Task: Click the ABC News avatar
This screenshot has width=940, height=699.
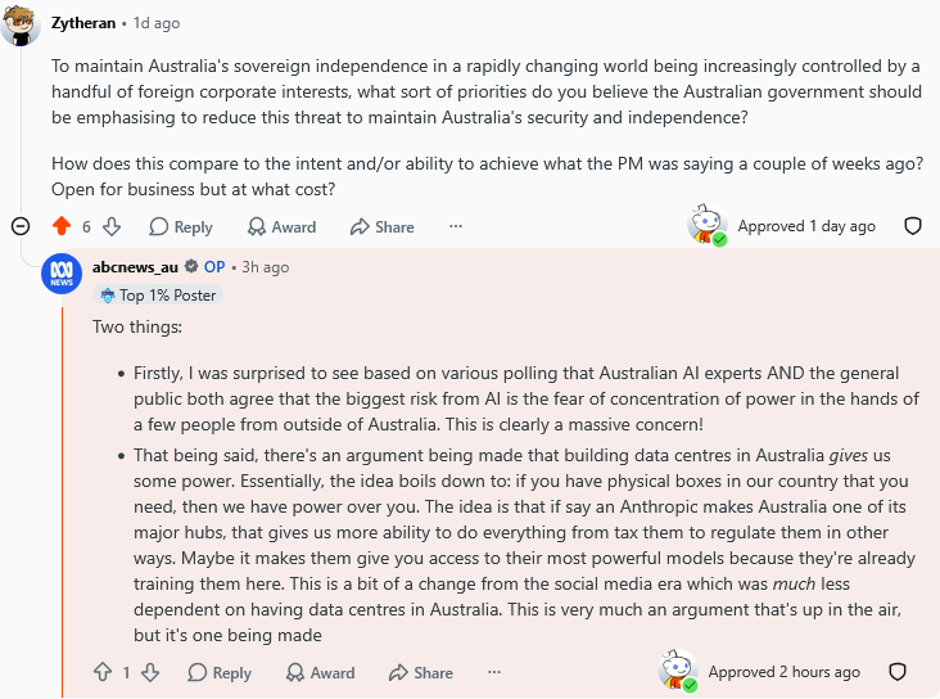Action: click(x=61, y=274)
